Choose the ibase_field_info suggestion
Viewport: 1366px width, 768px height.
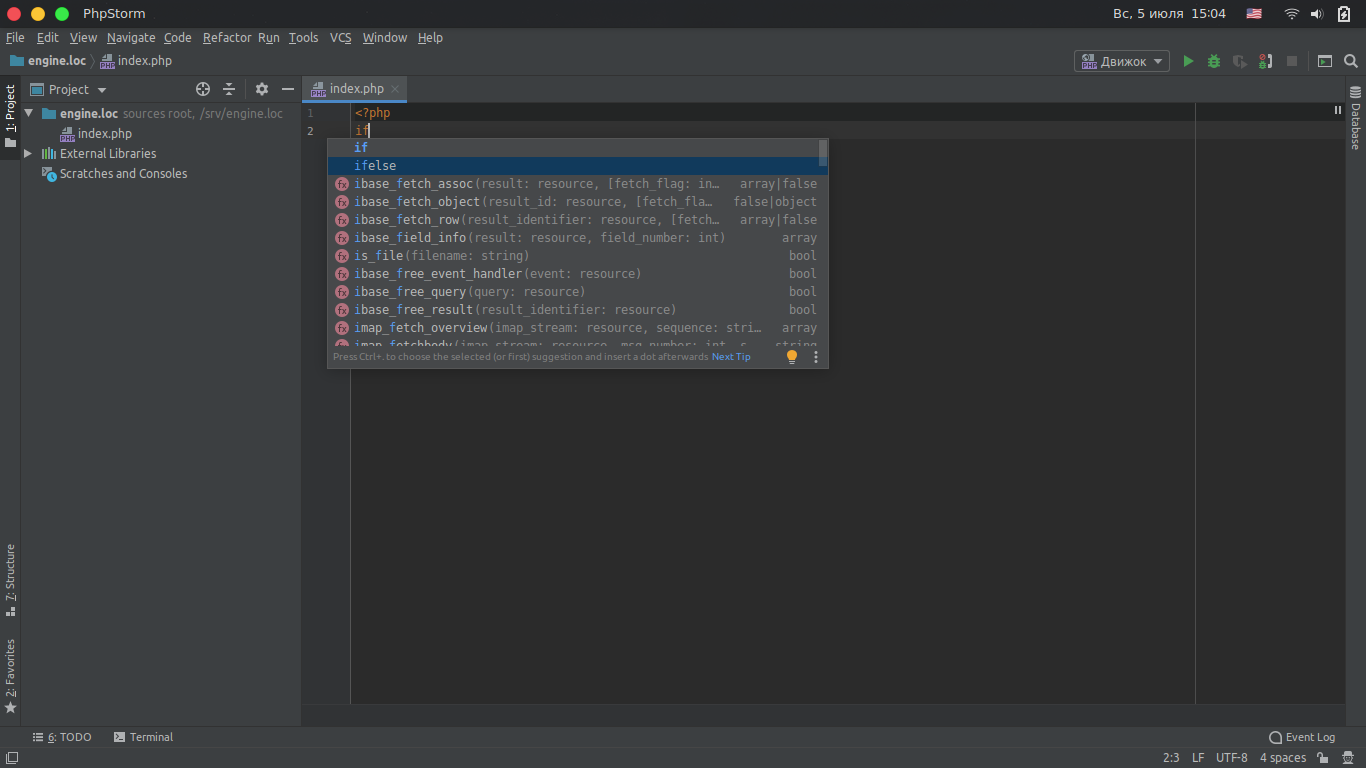pos(573,238)
